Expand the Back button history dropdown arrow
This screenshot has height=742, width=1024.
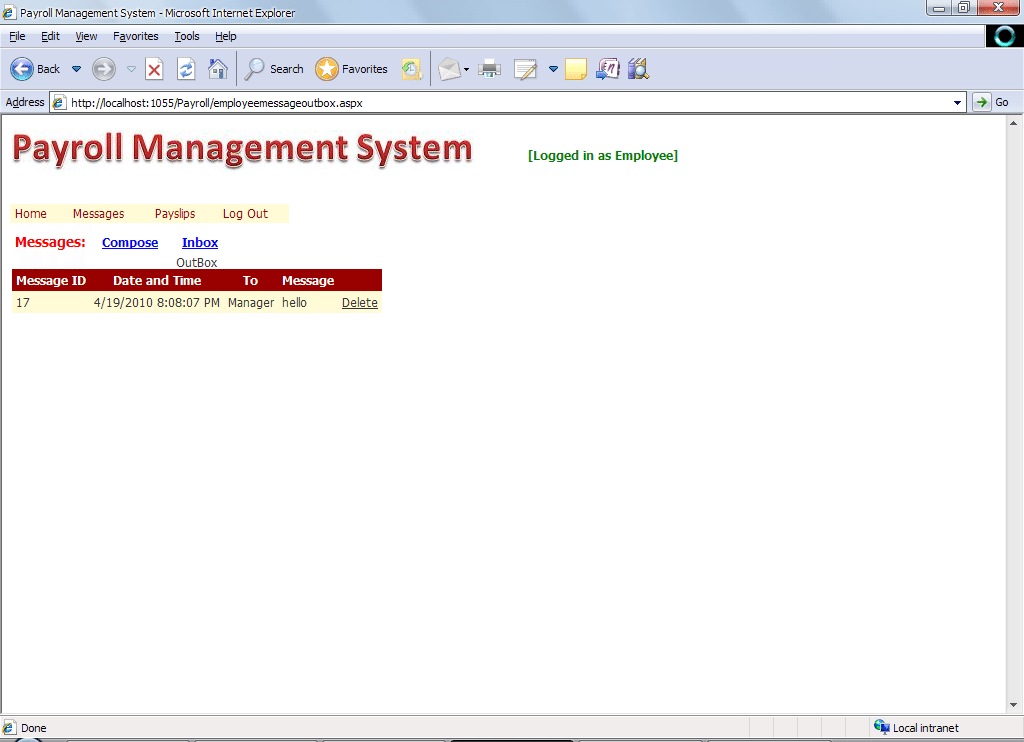[x=76, y=69]
